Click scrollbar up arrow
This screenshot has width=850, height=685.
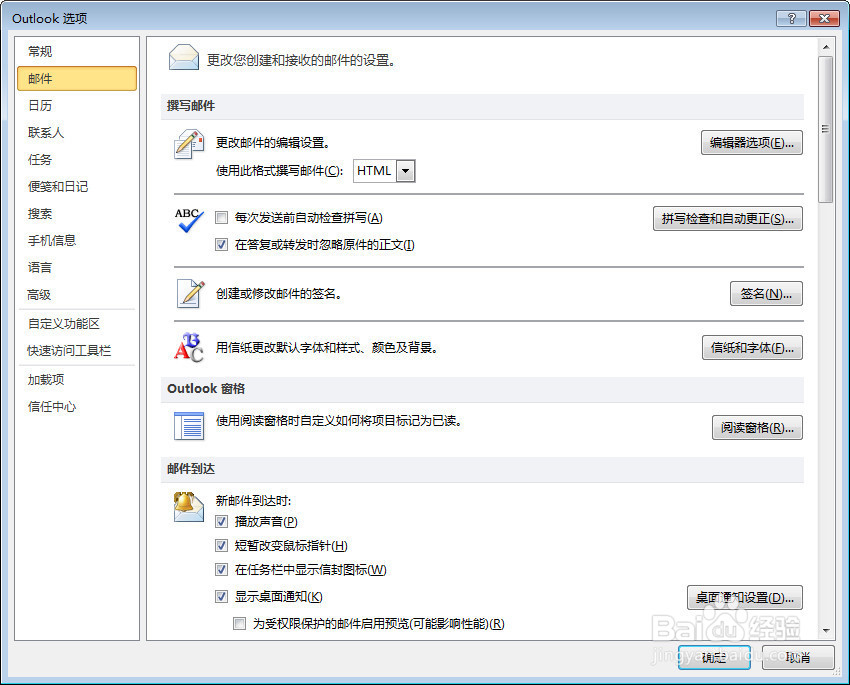826,47
